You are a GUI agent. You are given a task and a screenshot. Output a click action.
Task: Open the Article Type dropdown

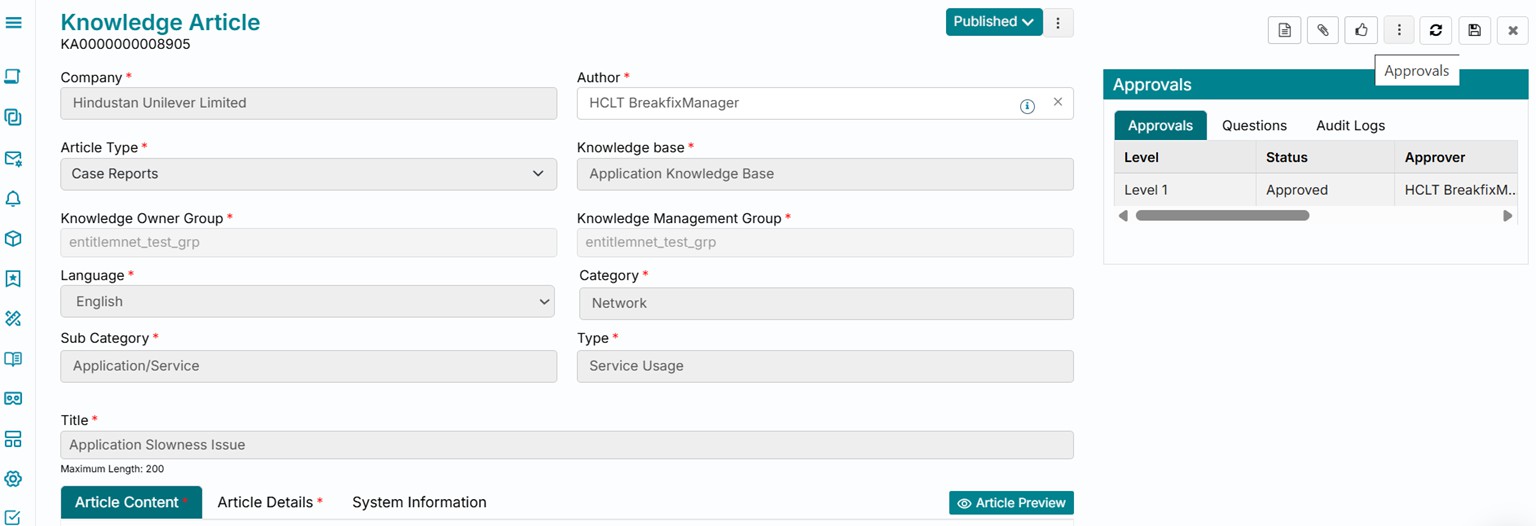tap(309, 173)
